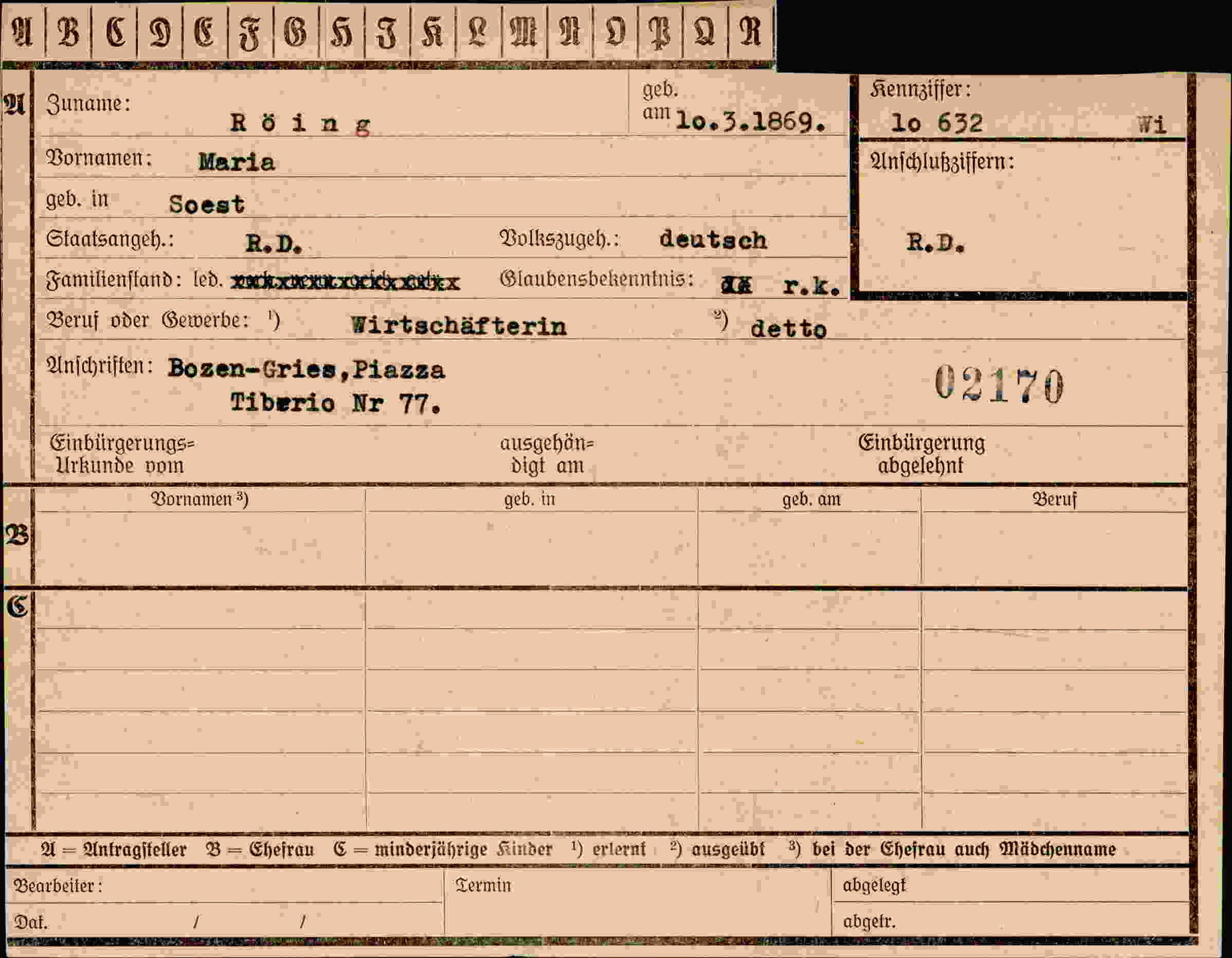
Task: Click the 'abgetr.' field label
Action: (869, 922)
